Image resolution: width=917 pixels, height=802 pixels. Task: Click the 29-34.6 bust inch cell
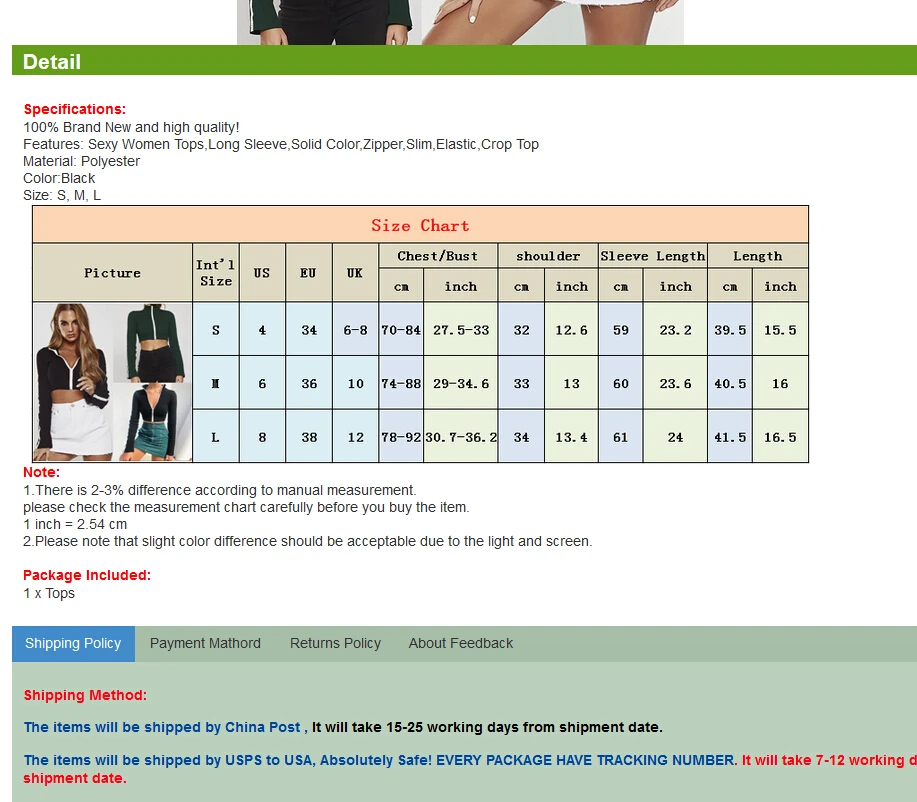[461, 384]
